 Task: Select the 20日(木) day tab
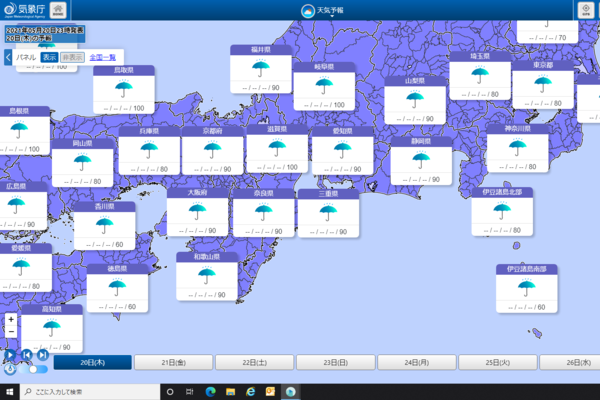click(x=93, y=362)
